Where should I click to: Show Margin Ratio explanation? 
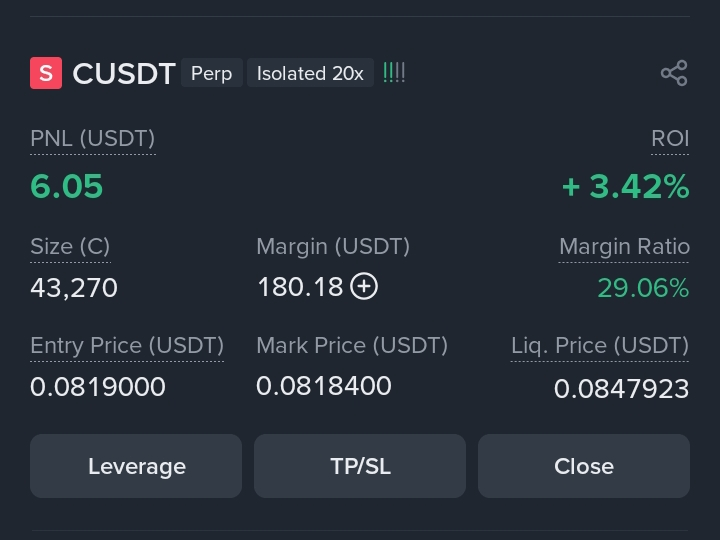point(624,247)
